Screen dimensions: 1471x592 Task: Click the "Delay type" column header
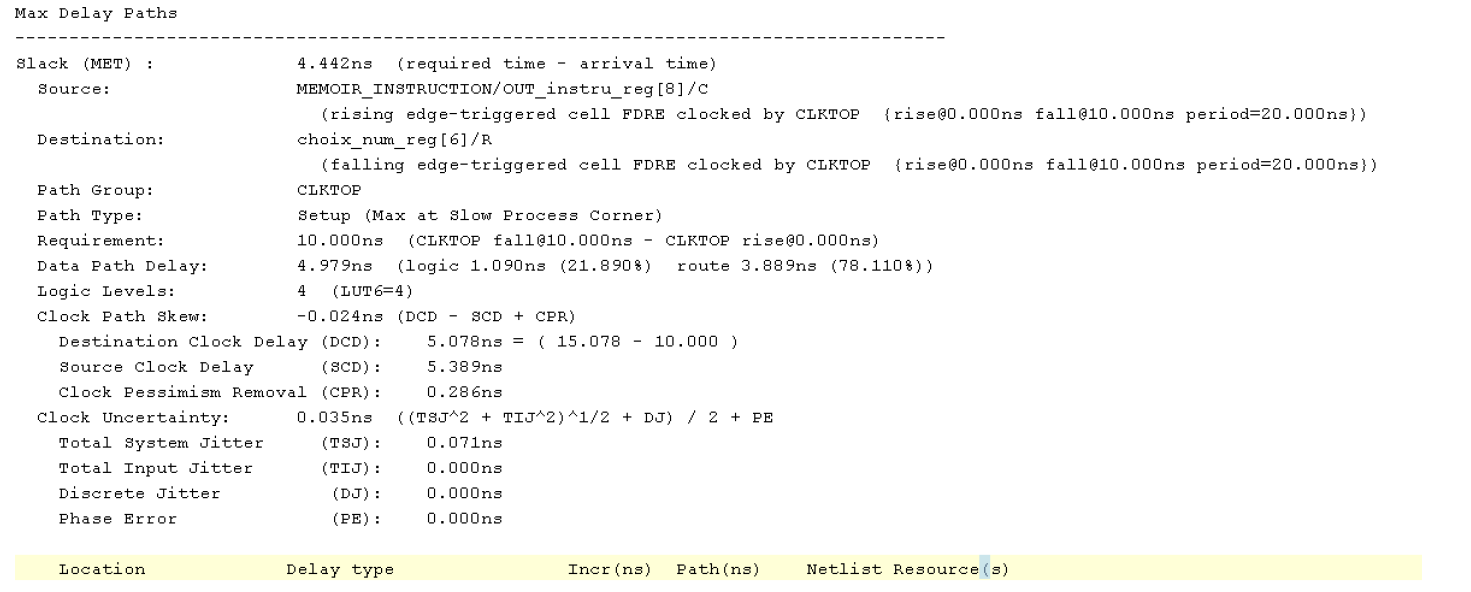point(340,570)
